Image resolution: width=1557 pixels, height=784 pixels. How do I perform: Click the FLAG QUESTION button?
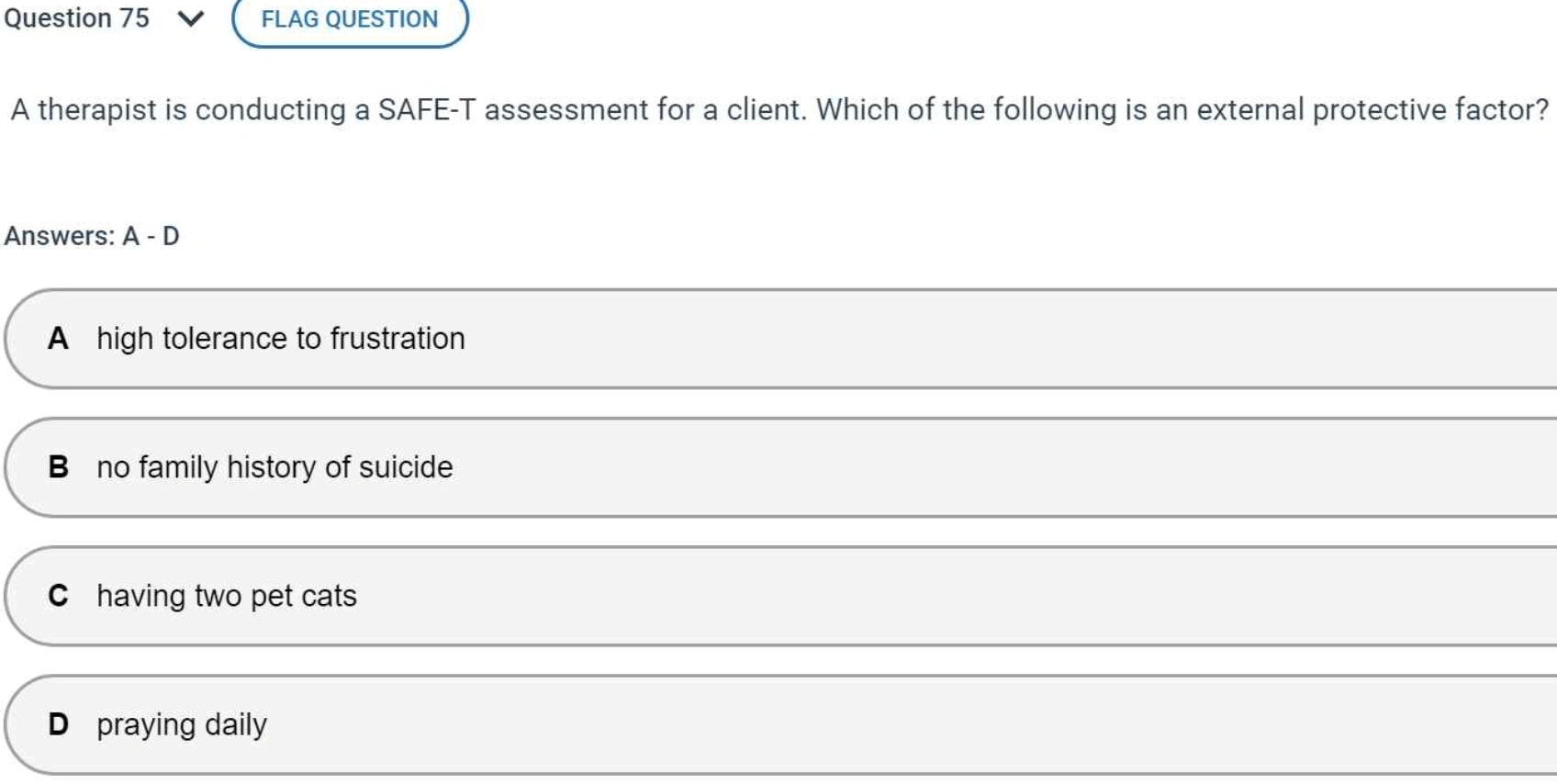pyautogui.click(x=350, y=18)
